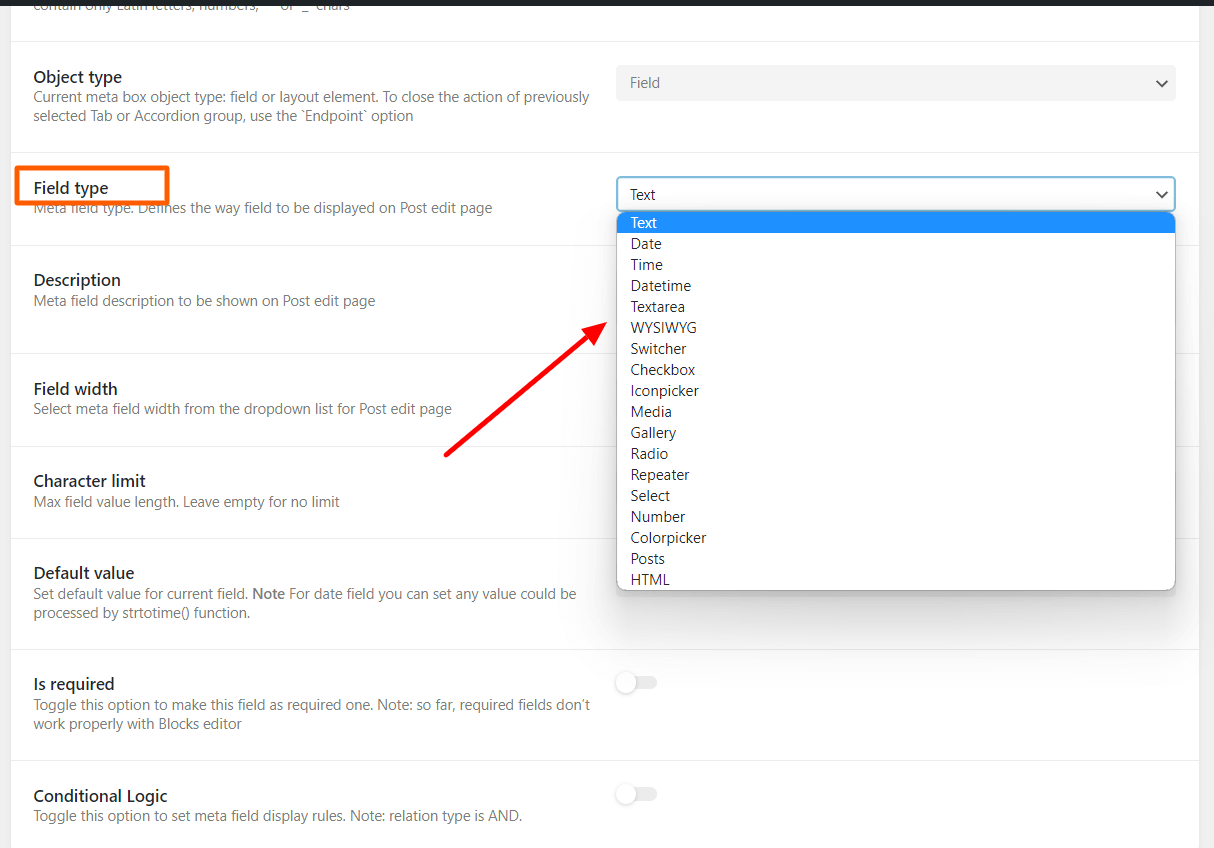Screen dimensions: 1214x848
Task: Click the Conditional Logic heading
Action: tap(101, 796)
